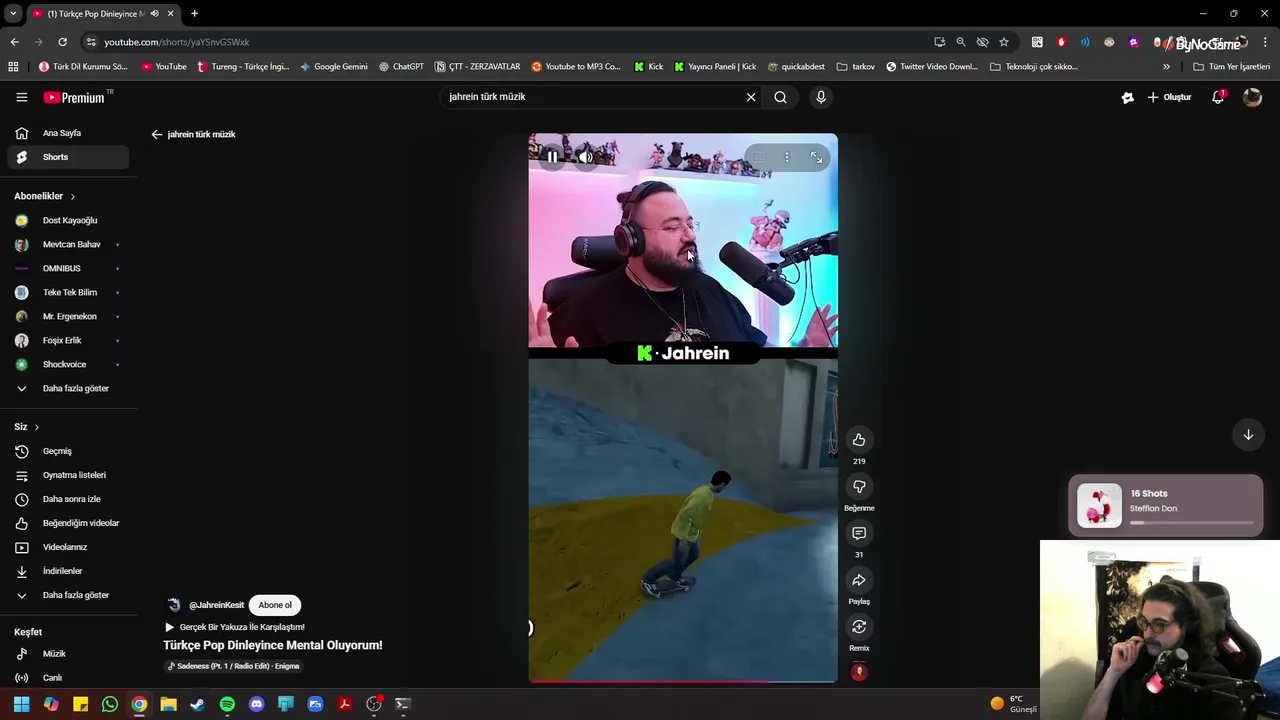Open Müzik under Keşfet

[68, 654]
